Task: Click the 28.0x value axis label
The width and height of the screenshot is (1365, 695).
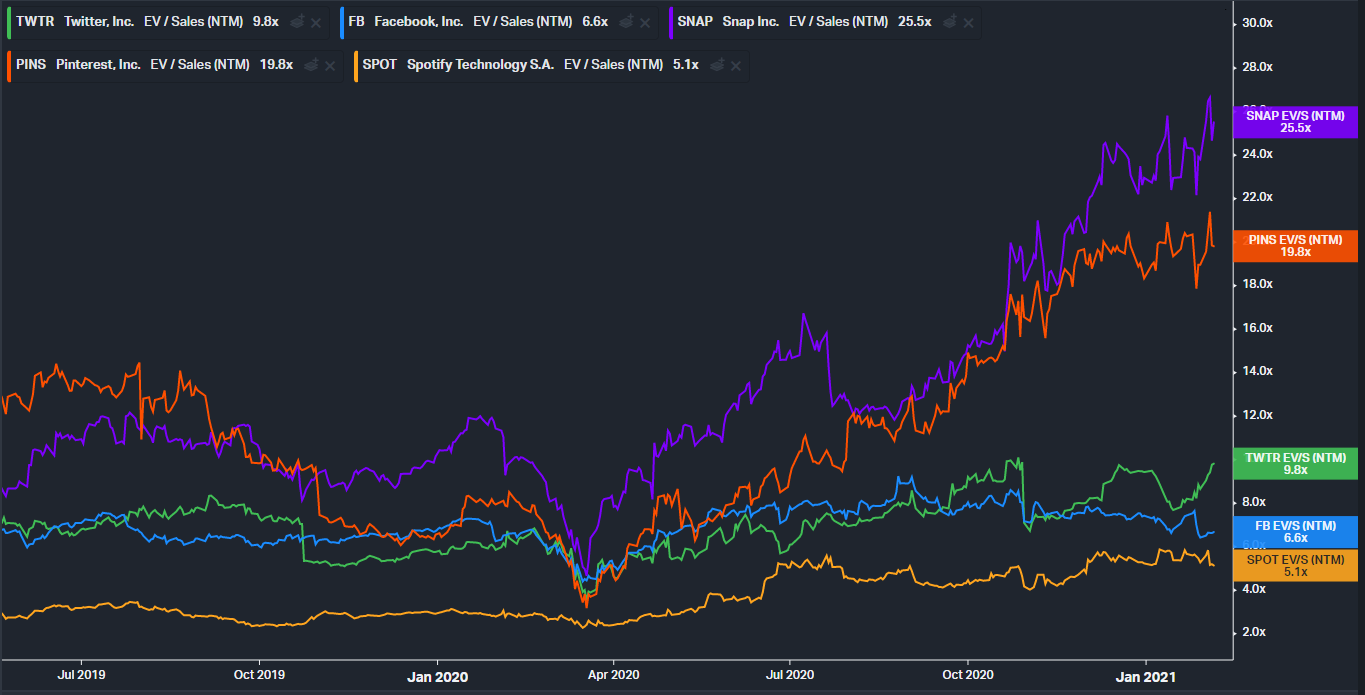Action: click(1256, 67)
